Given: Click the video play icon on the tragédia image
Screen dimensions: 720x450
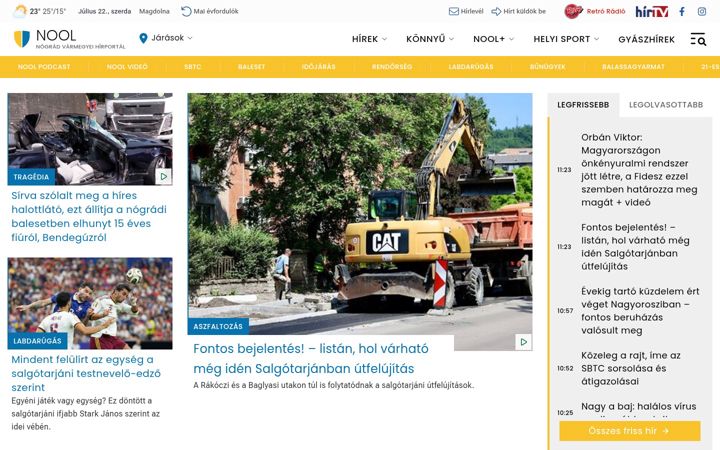Looking at the screenshot, I should (163, 176).
